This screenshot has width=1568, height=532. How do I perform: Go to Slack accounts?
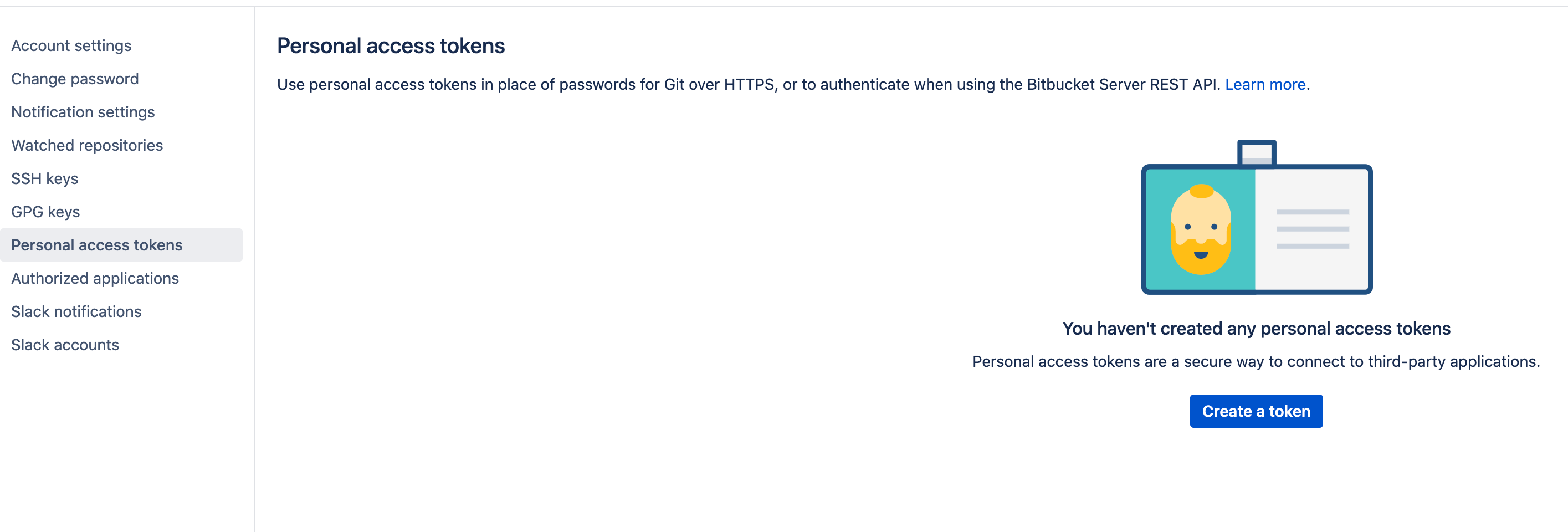(x=65, y=345)
